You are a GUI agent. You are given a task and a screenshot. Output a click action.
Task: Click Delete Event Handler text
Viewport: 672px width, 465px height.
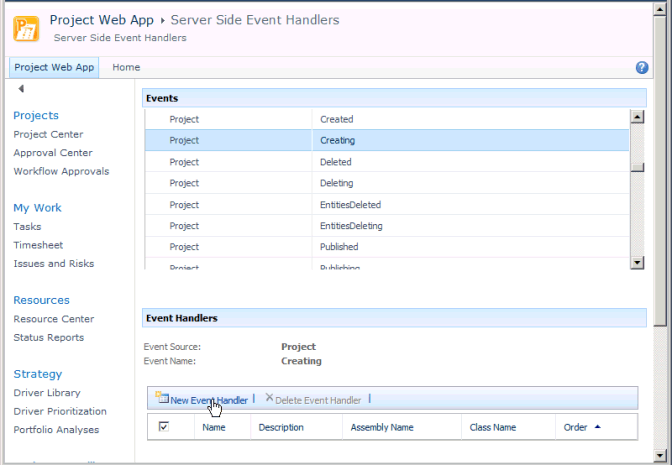[x=318, y=400]
